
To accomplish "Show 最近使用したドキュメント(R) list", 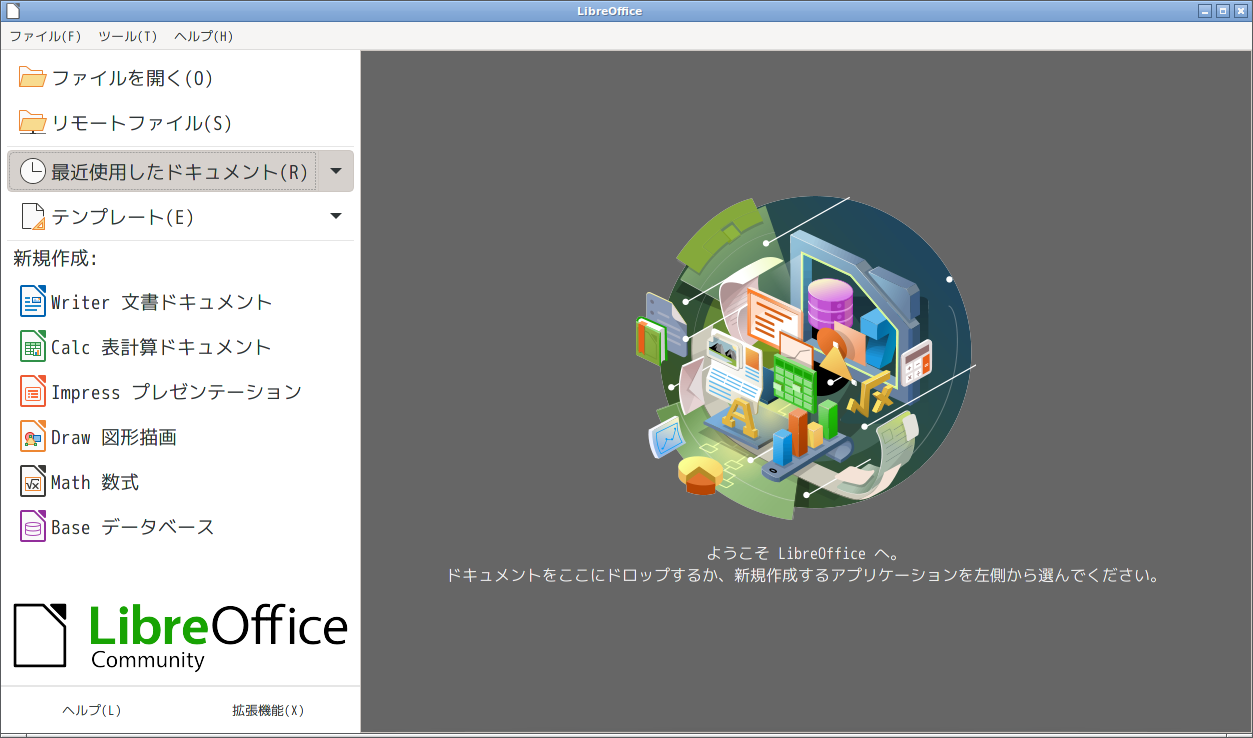I will 162,171.
